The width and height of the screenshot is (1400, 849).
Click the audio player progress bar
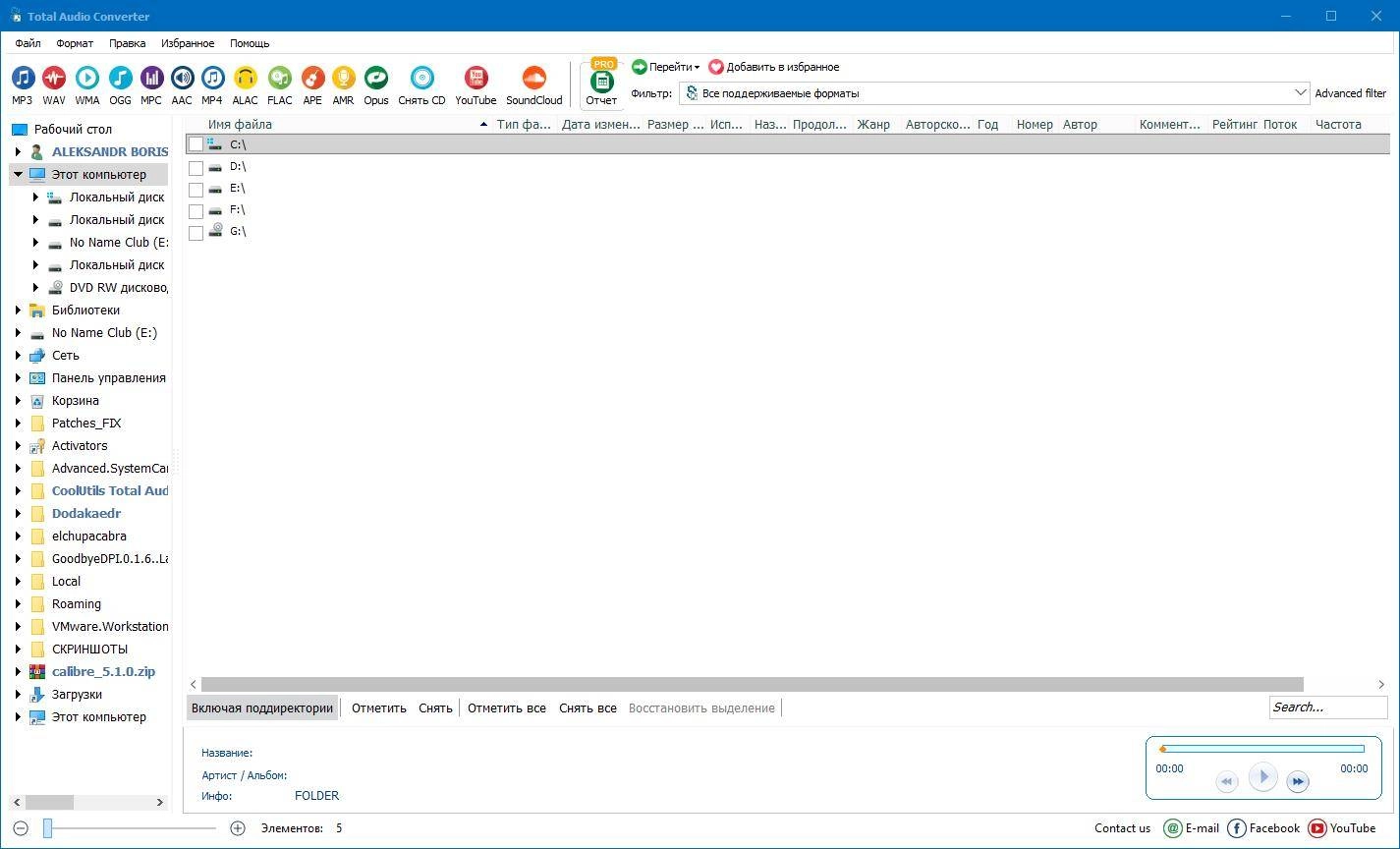pyautogui.click(x=1263, y=749)
